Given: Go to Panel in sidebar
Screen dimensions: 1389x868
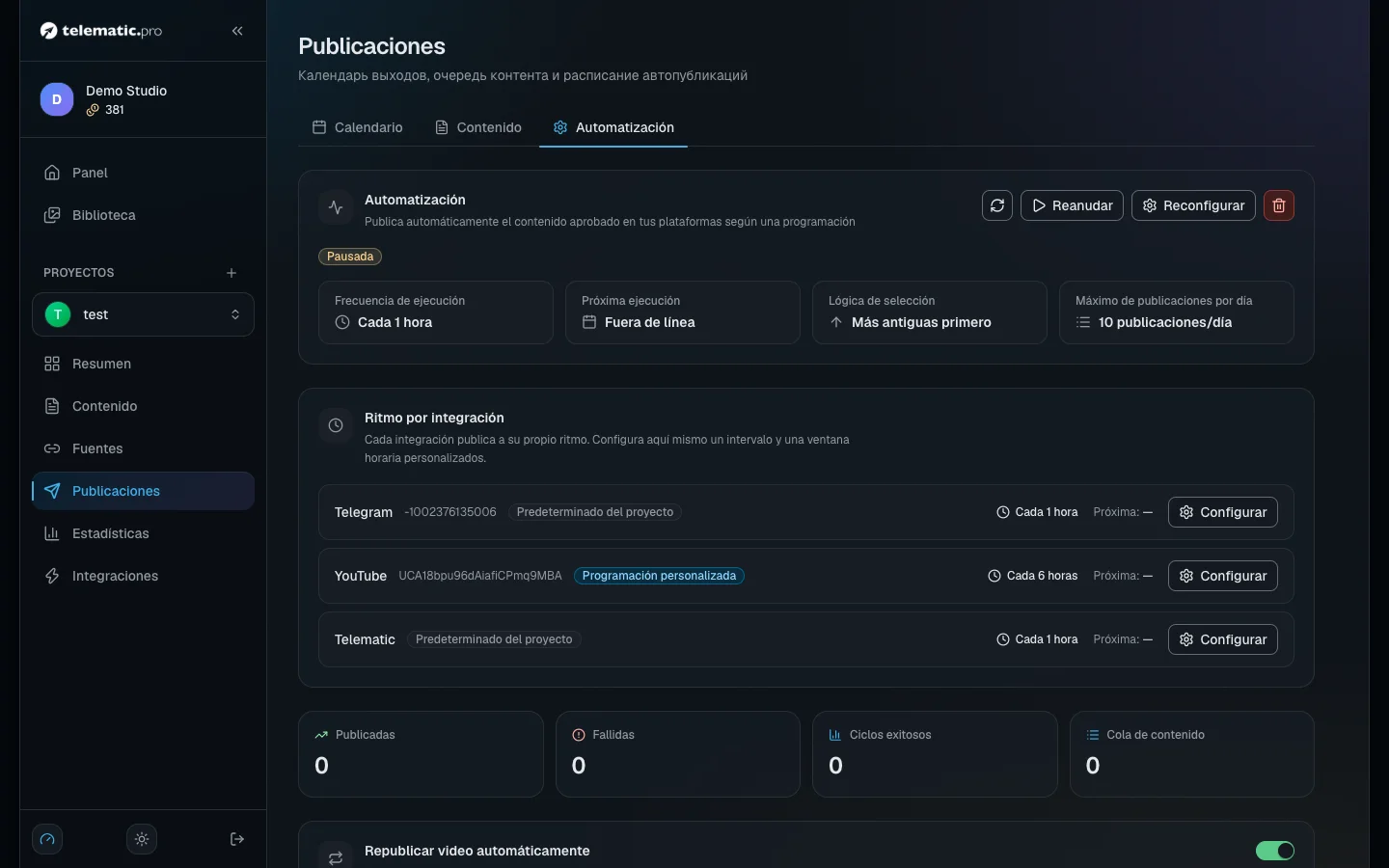Looking at the screenshot, I should (x=143, y=173).
